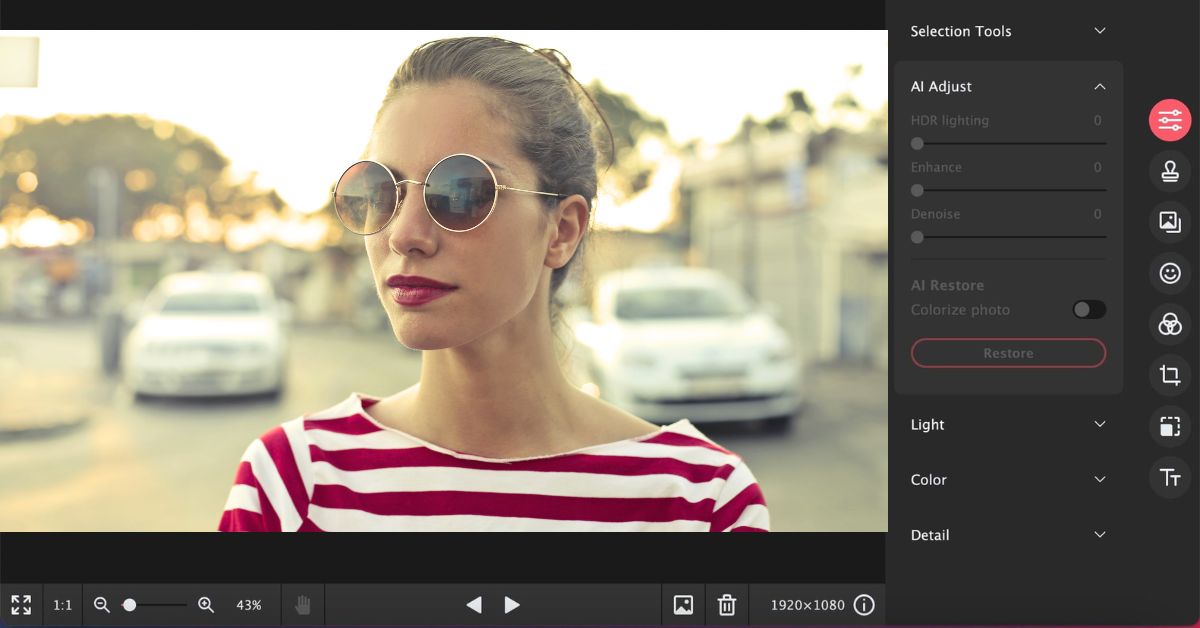Click the photo in the canvas
1200x628 pixels.
(443, 281)
